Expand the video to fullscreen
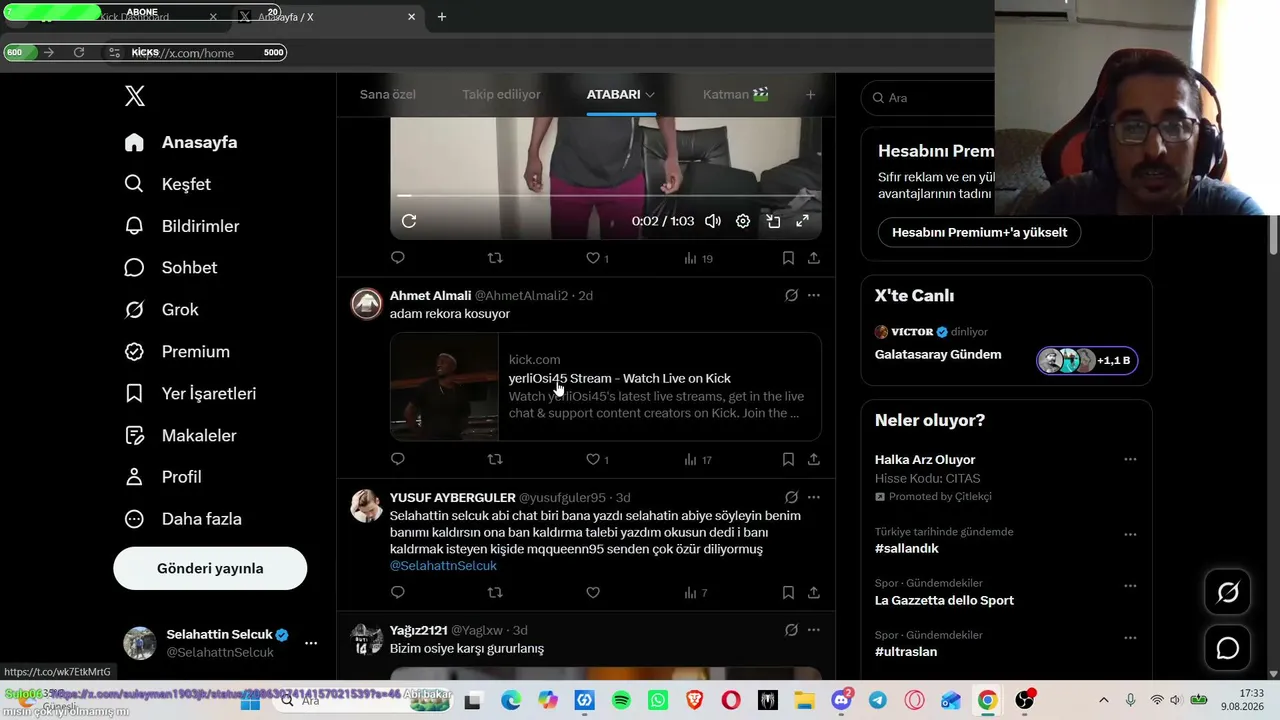The height and width of the screenshot is (720, 1280). coord(802,221)
